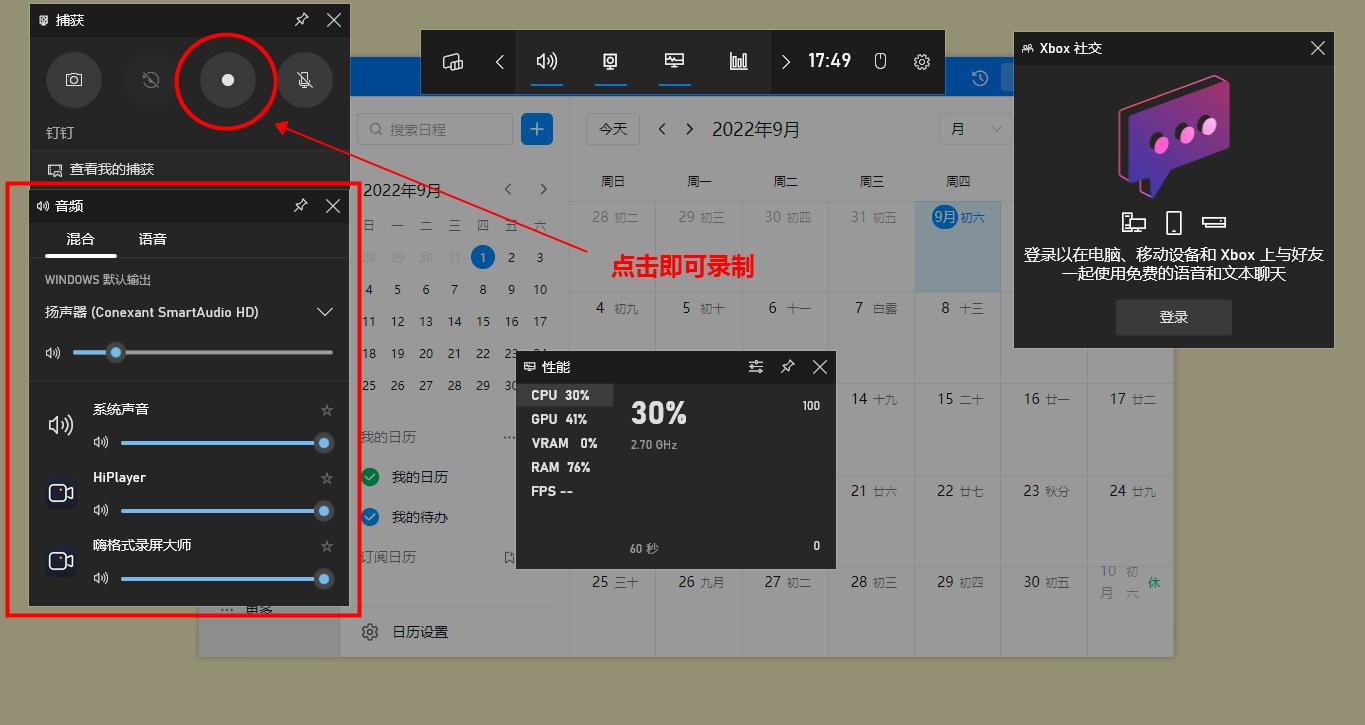Click the history clock icon in calendar header

coord(980,78)
